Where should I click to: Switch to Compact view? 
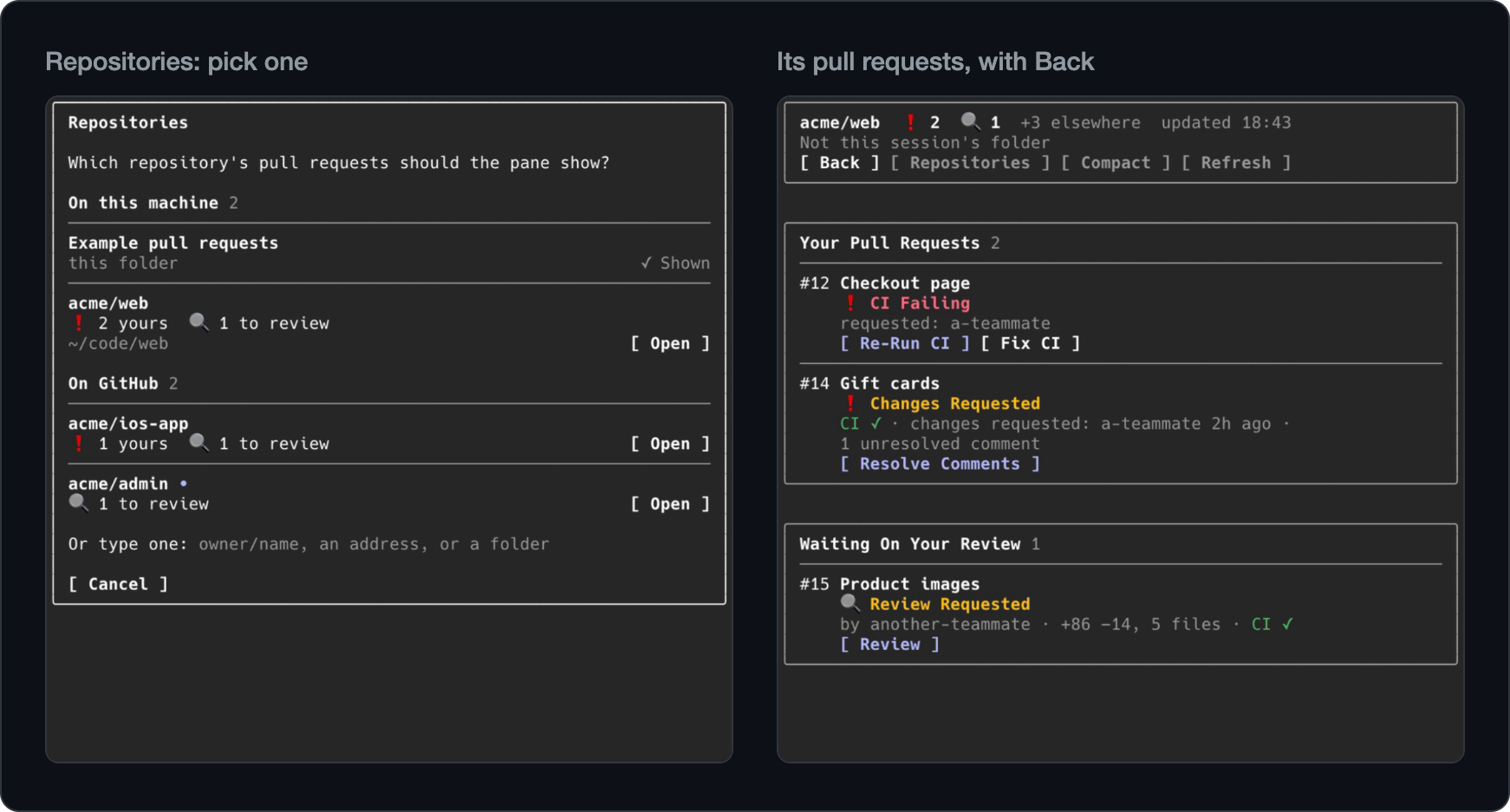coord(1116,163)
